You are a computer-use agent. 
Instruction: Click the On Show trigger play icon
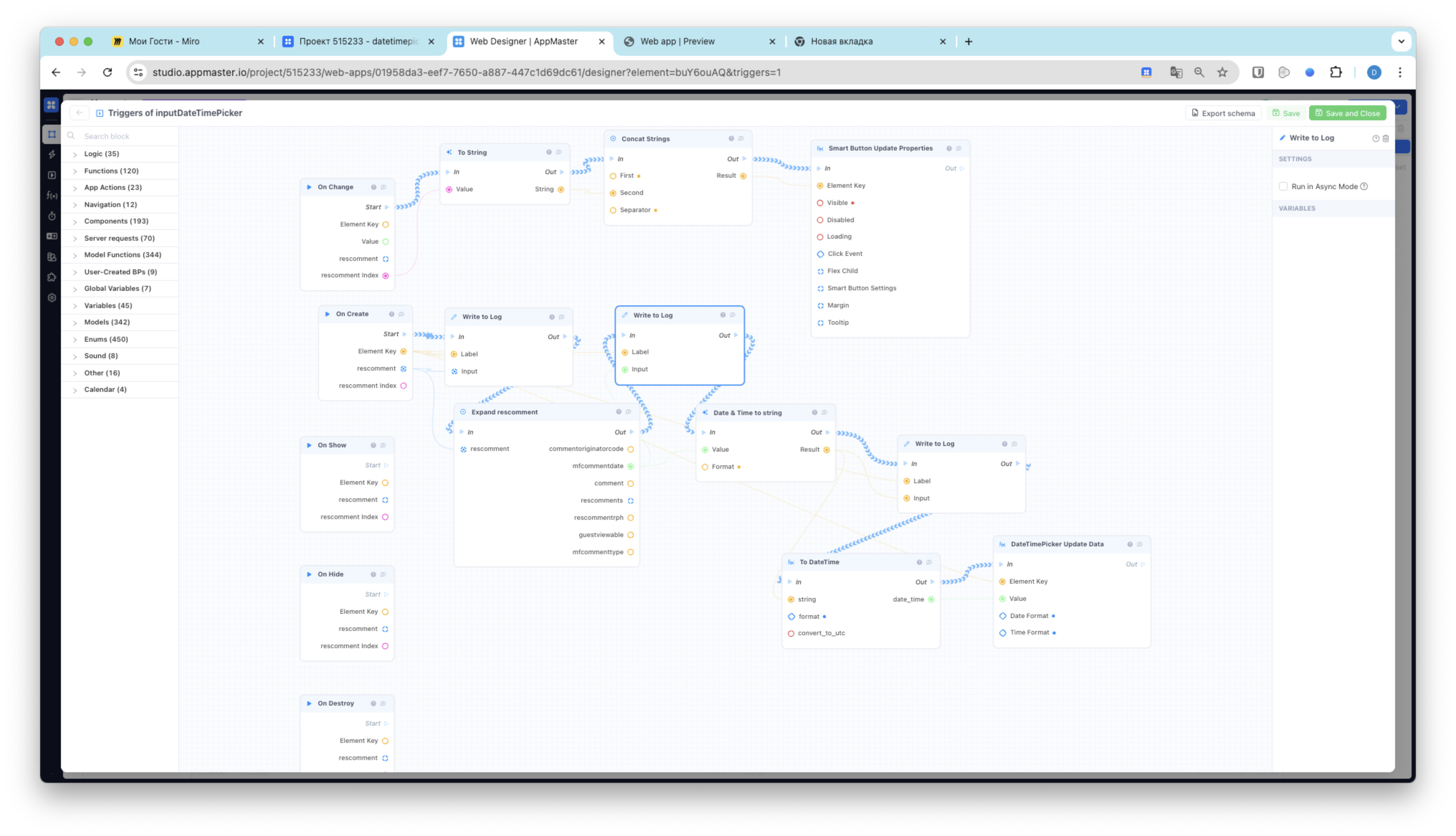pyautogui.click(x=310, y=446)
